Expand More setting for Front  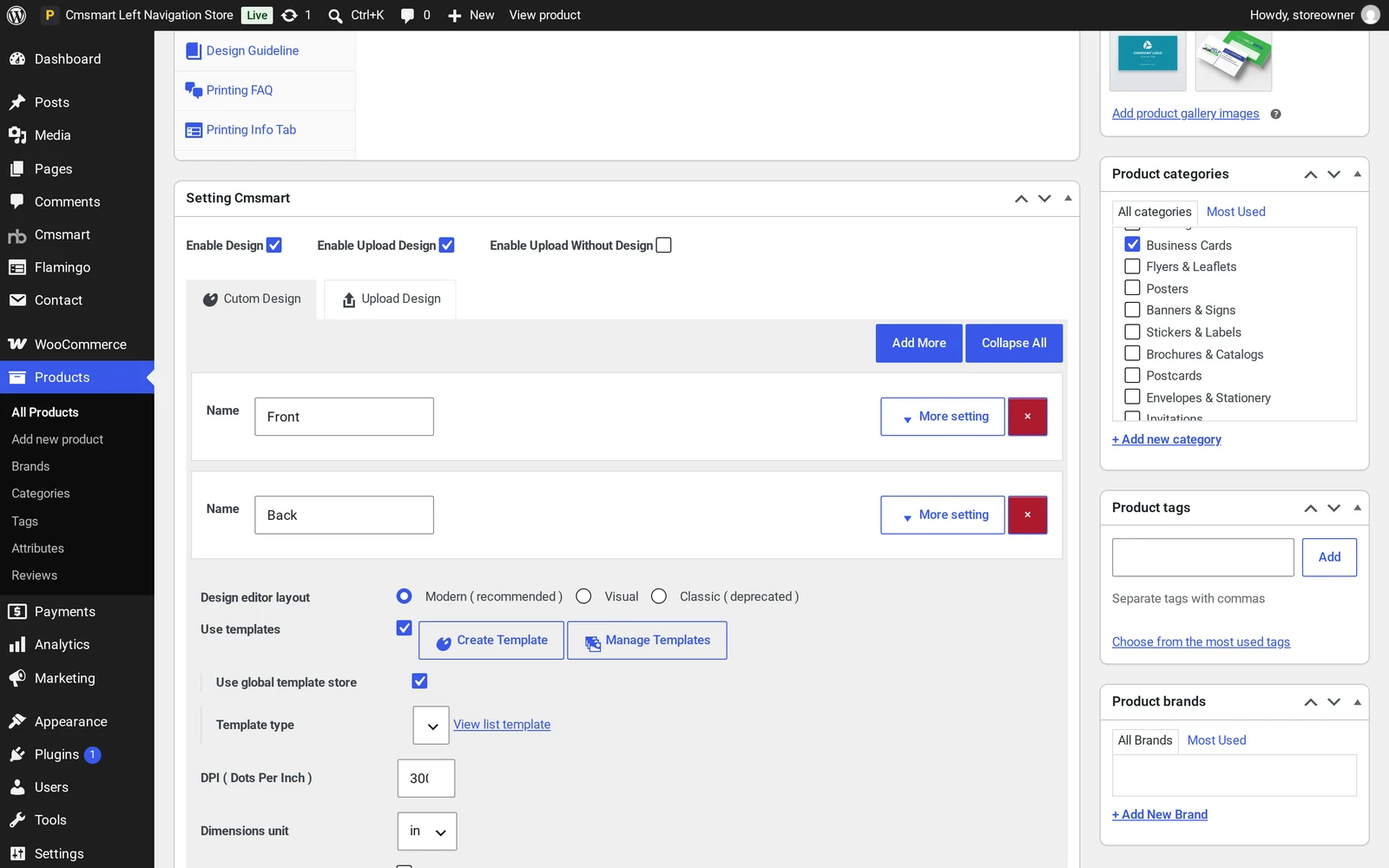[x=943, y=417]
